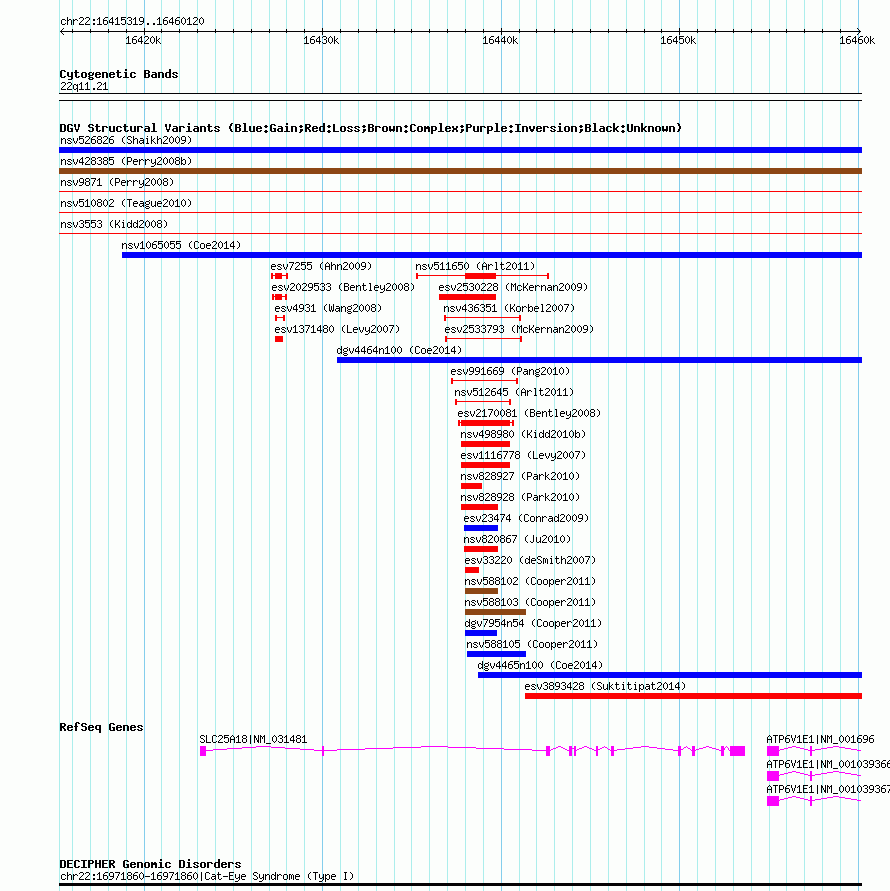890x891 pixels.
Task: Click the ATP6V1E1|NM_00103936 middle transcript label
Action: (828, 765)
